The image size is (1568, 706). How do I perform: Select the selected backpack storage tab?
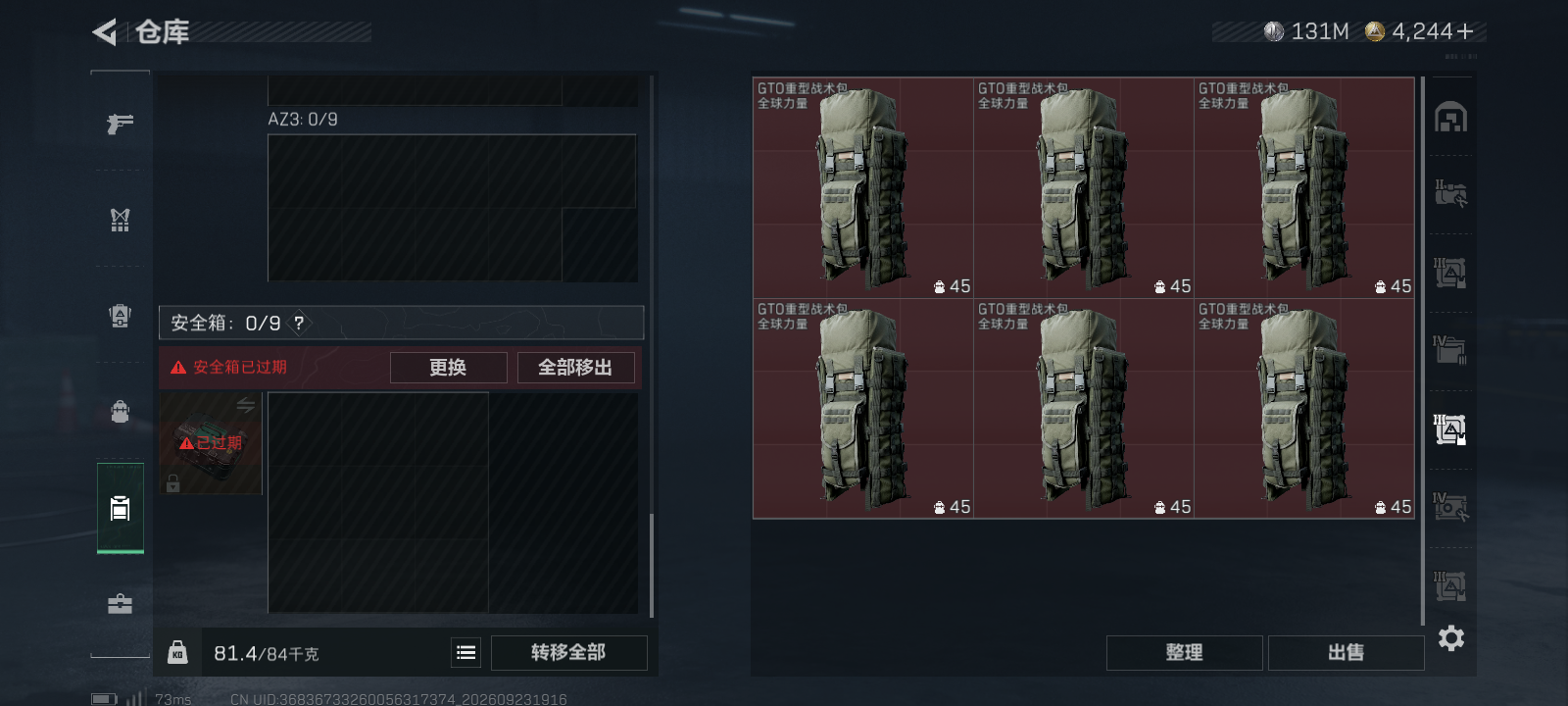point(120,508)
